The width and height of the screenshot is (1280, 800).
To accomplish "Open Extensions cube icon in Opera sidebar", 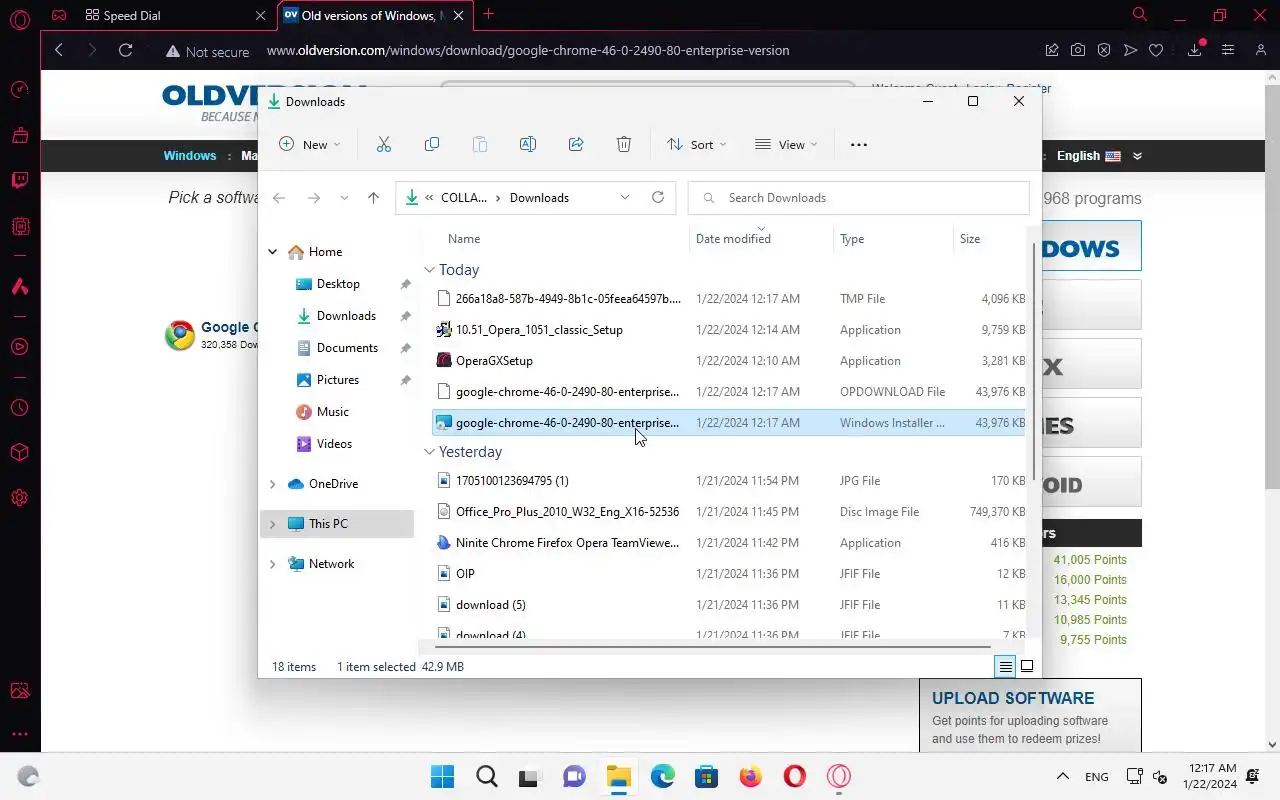I will pos(20,452).
